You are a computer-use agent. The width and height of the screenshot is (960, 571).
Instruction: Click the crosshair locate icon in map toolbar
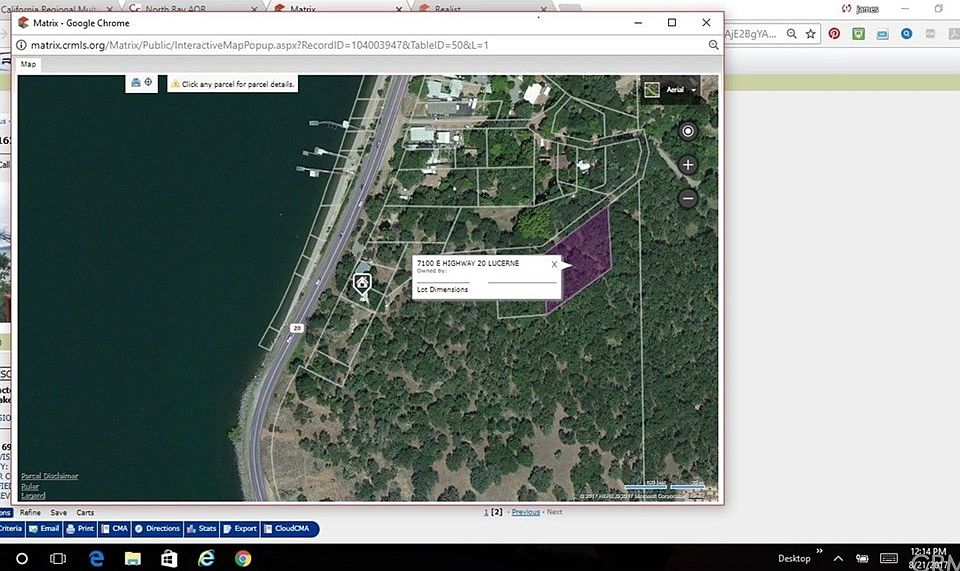point(148,83)
